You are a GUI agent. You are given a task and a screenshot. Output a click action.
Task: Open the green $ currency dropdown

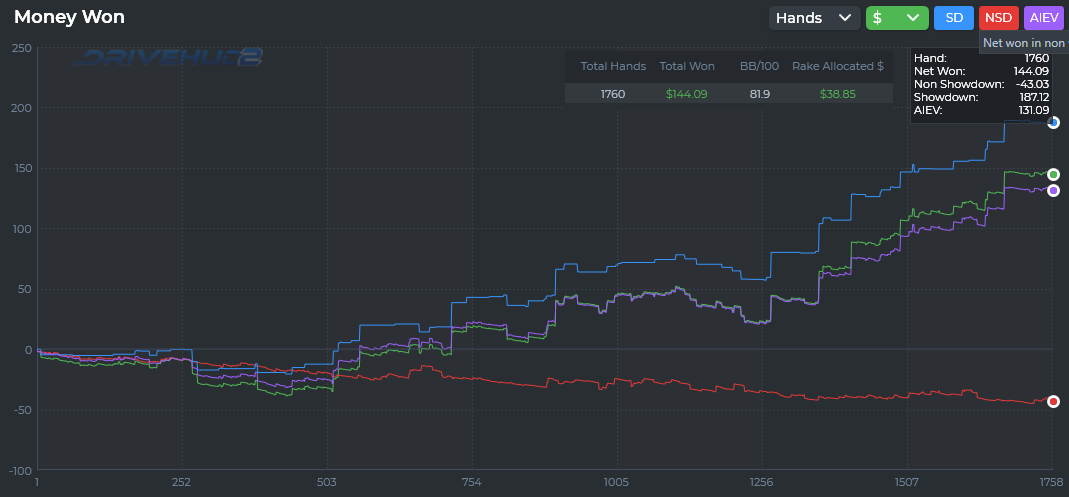click(897, 18)
